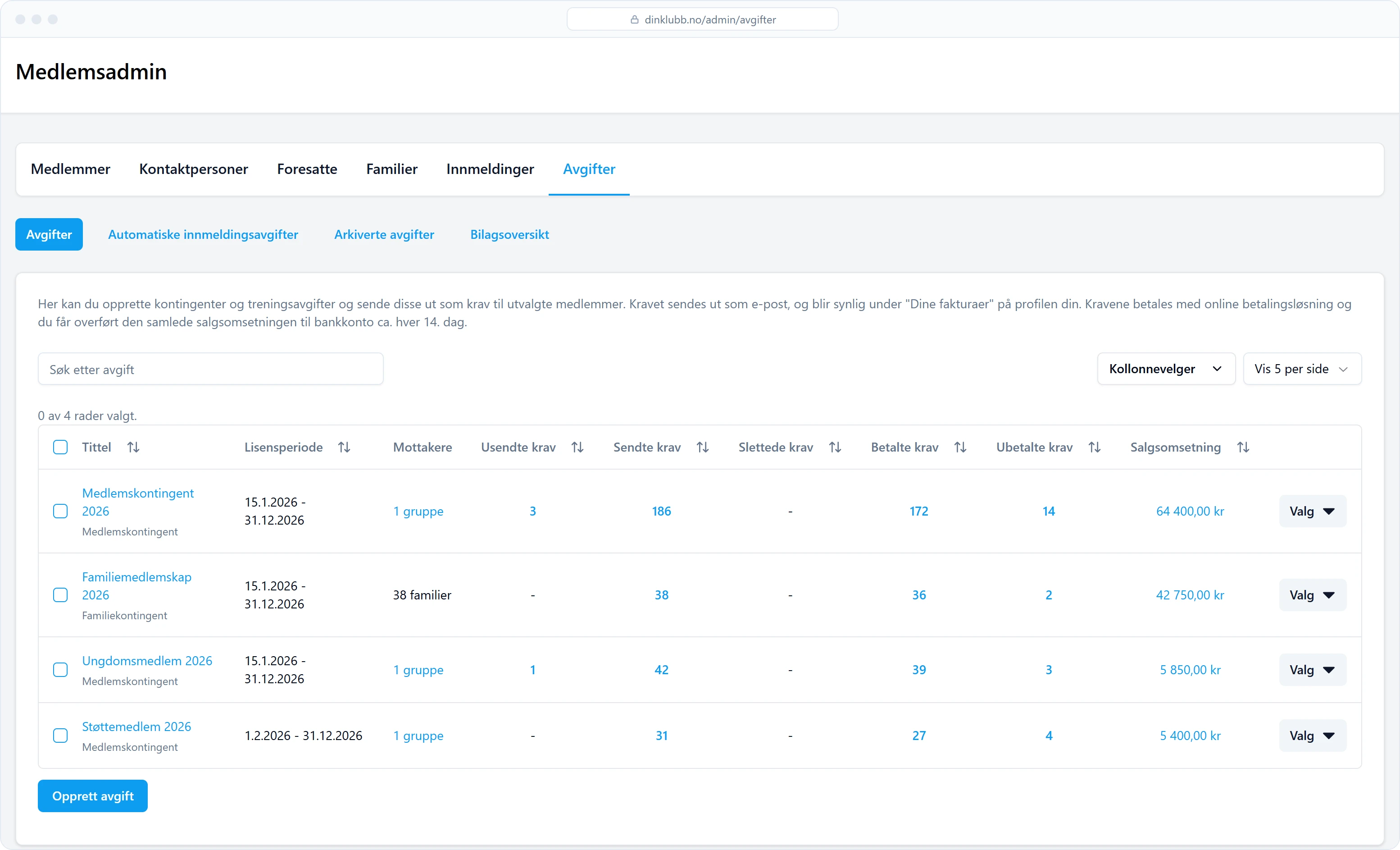Image resolution: width=1400 pixels, height=850 pixels.
Task: Click into the Søk etter avgift field
Action: [211, 369]
